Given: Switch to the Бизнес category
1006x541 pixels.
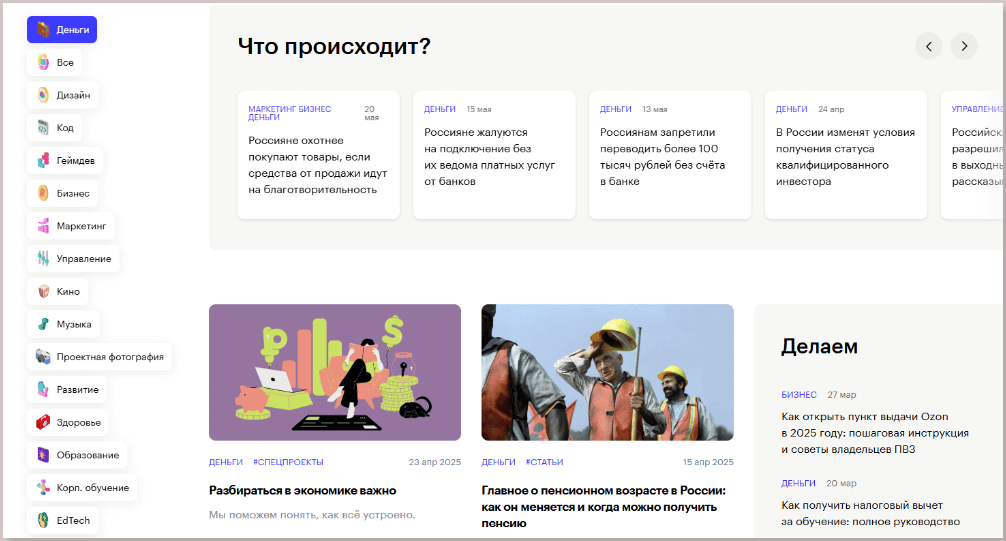Looking at the screenshot, I should [x=62, y=193].
